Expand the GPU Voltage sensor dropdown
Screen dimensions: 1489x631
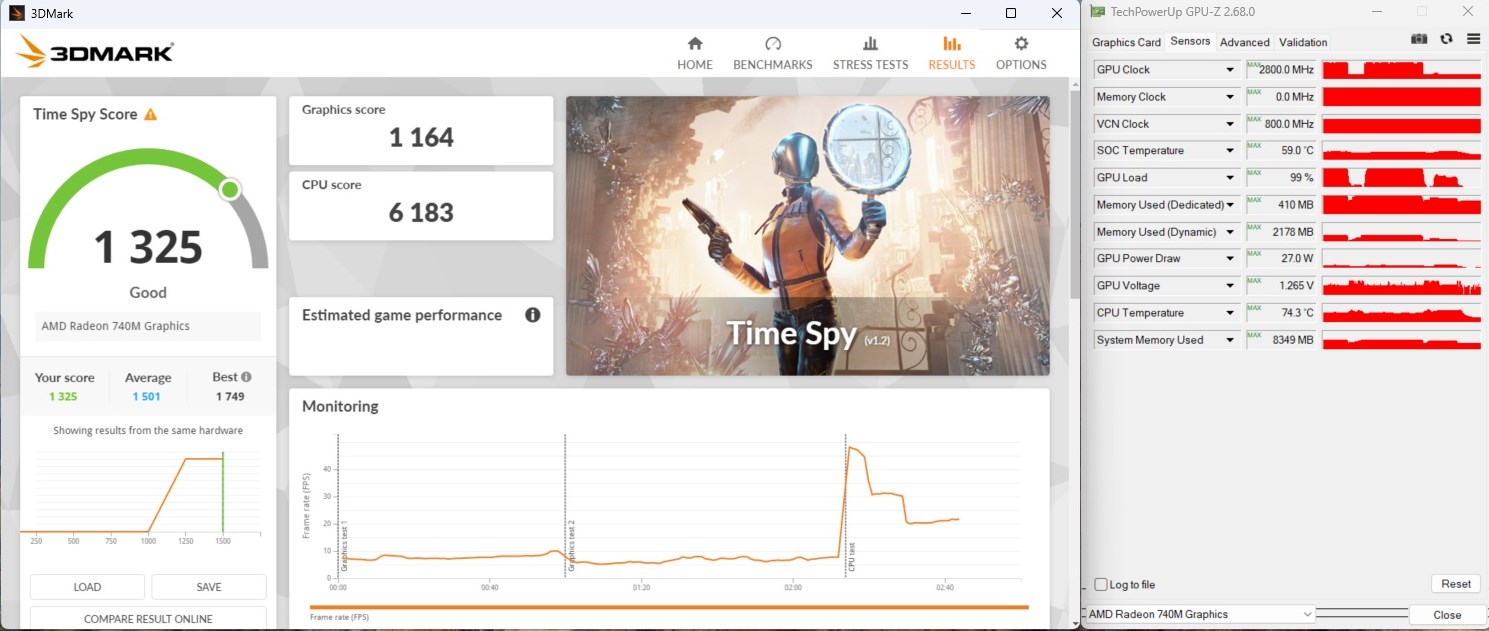[x=1231, y=286]
